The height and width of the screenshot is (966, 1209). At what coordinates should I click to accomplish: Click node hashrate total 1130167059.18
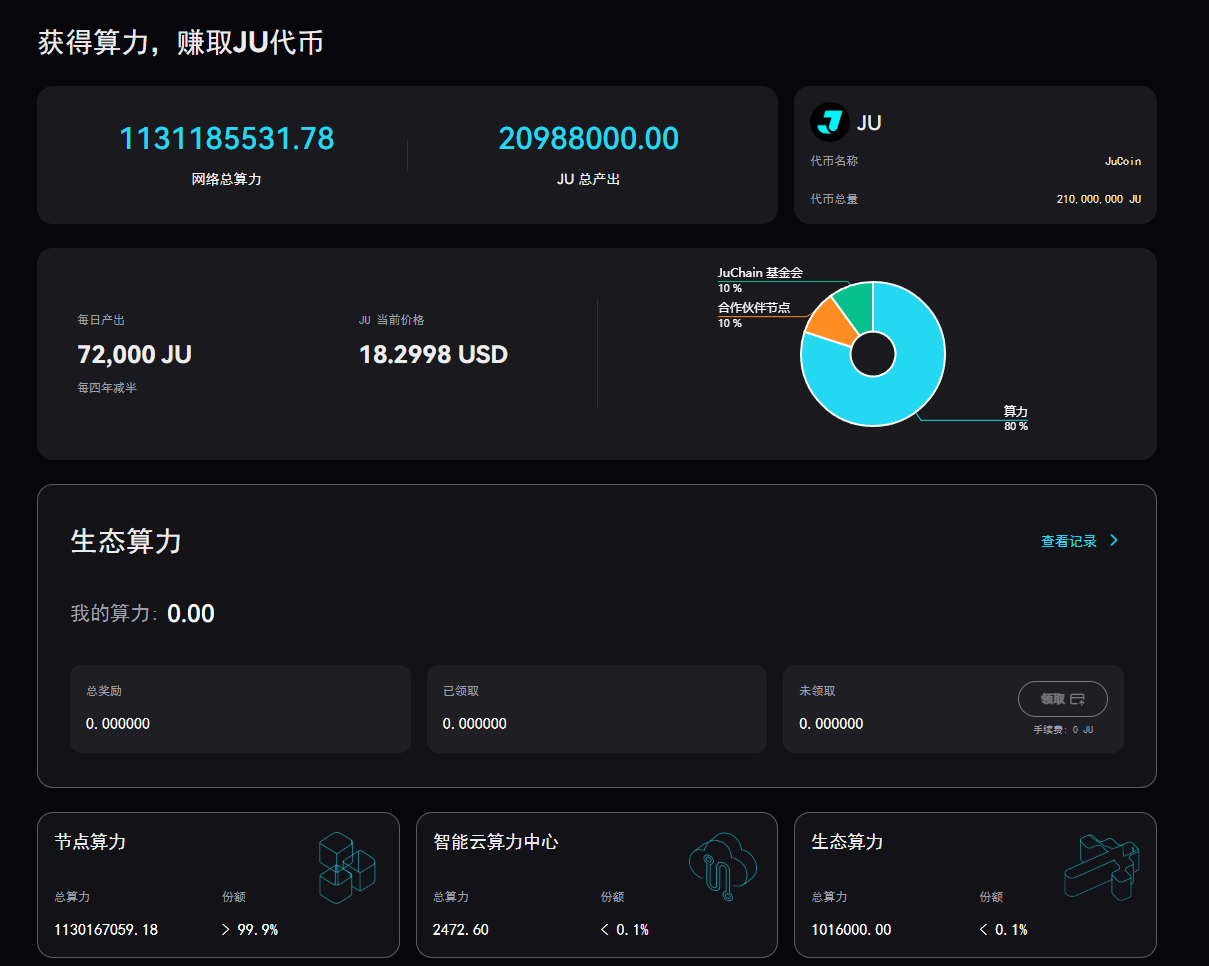(106, 930)
